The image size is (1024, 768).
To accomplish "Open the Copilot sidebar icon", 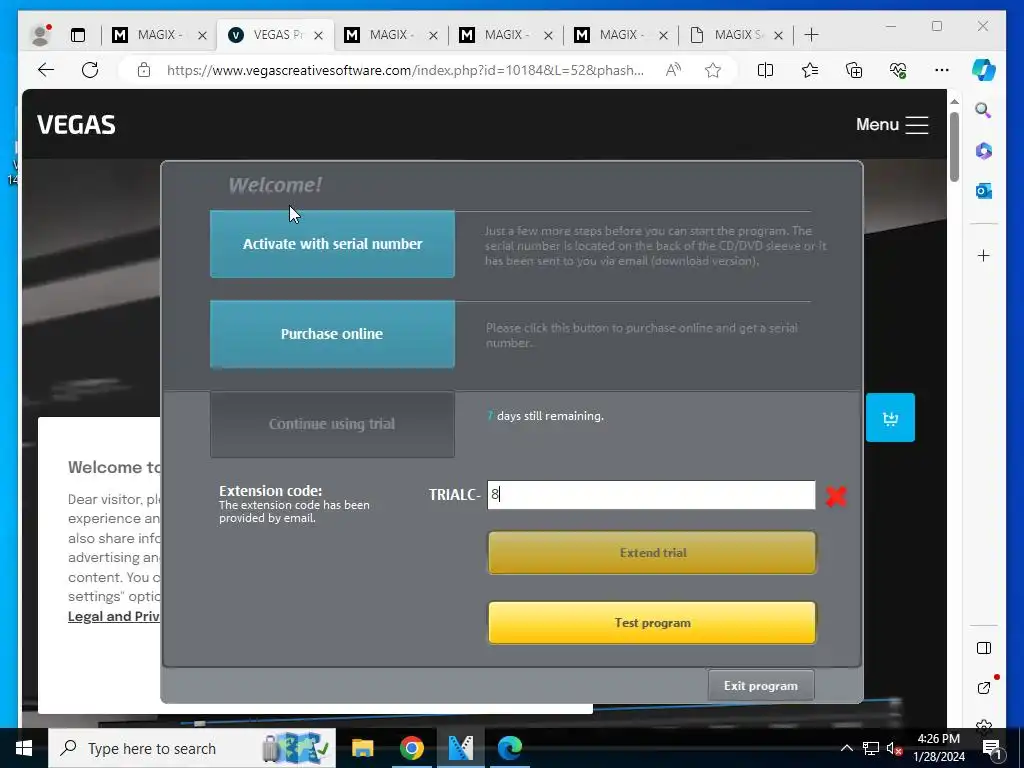I will (984, 70).
